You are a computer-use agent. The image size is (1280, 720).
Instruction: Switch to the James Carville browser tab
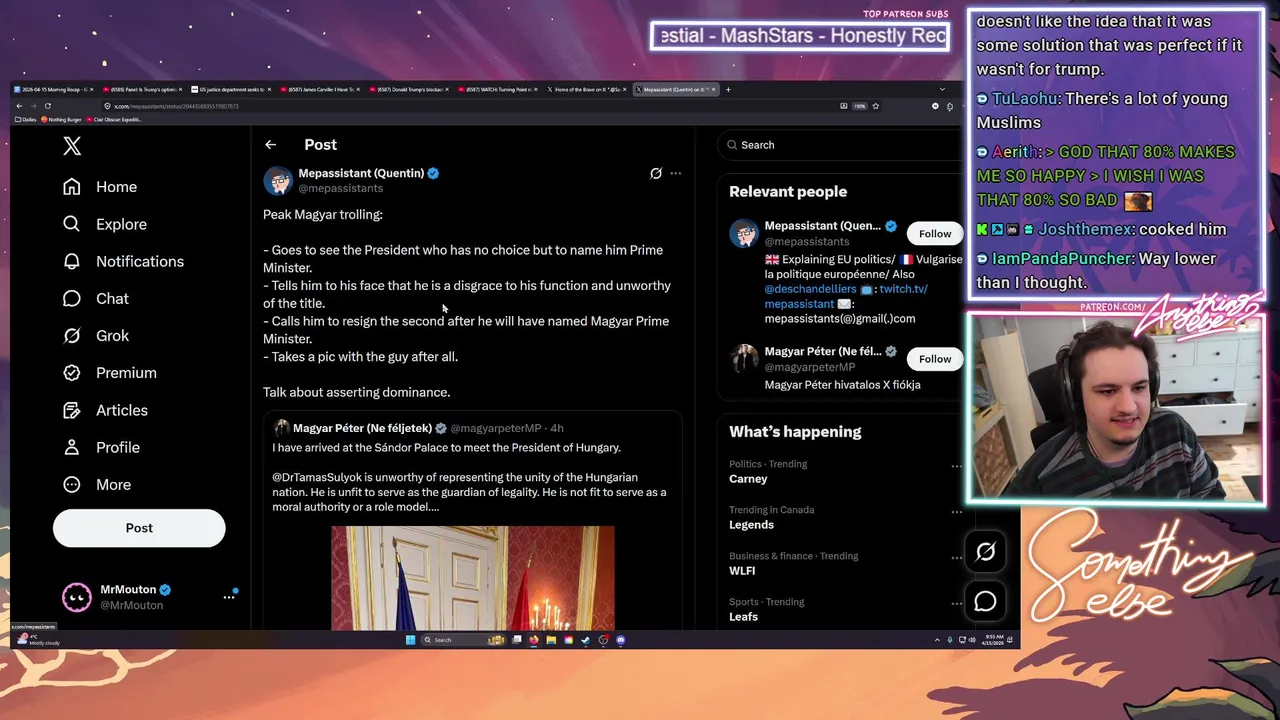[322, 90]
